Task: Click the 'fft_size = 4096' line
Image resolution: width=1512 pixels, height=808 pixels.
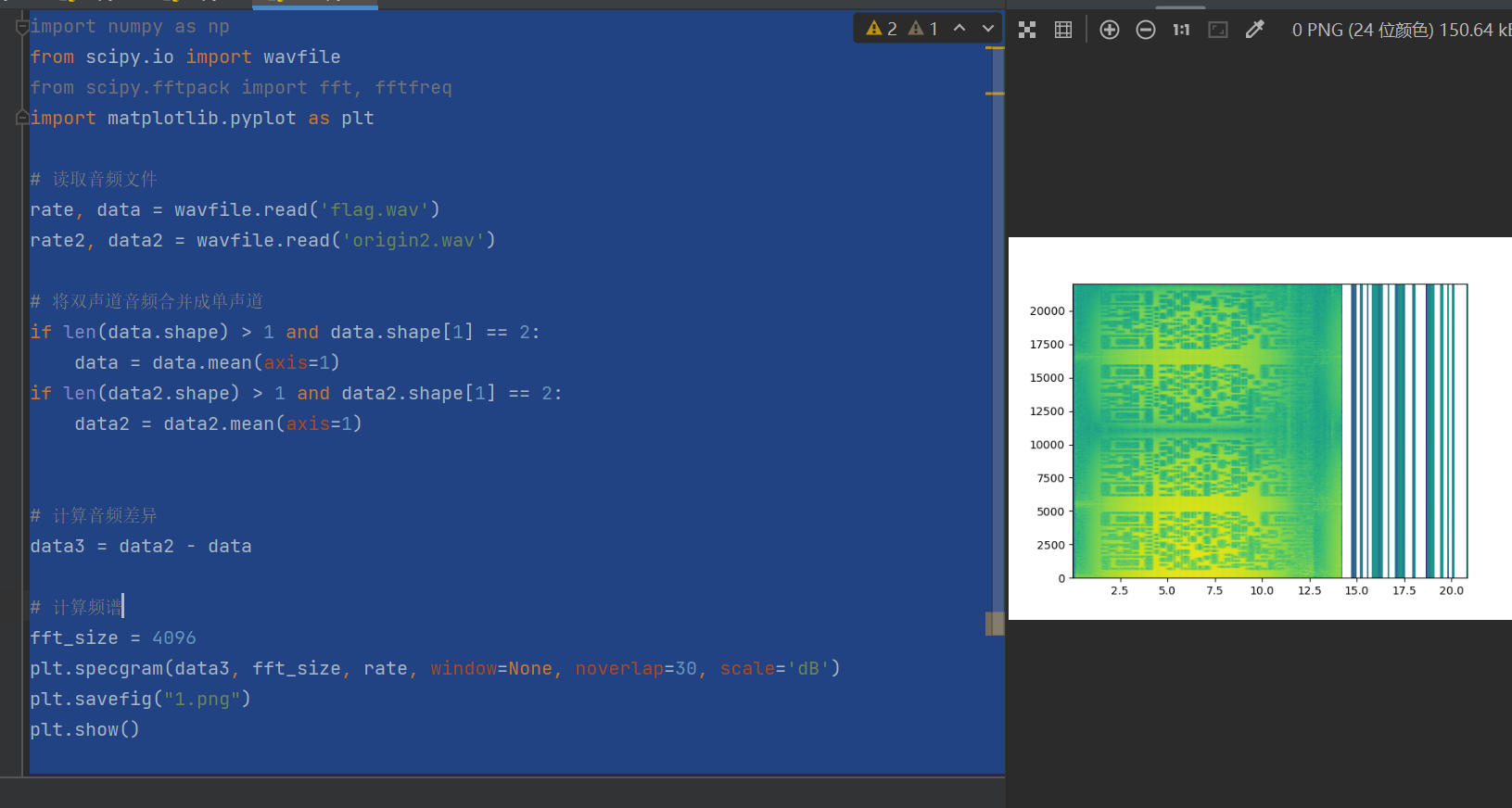Action: [x=113, y=638]
